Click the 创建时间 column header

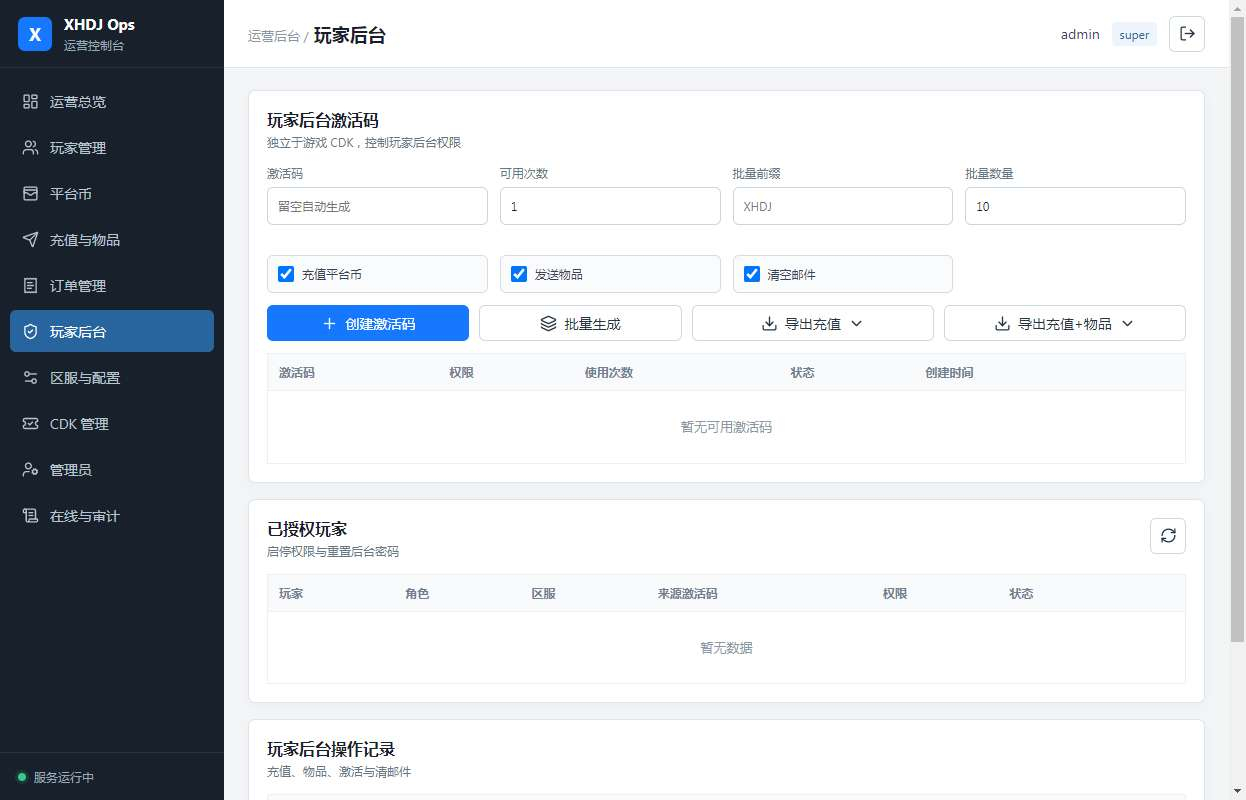point(949,373)
